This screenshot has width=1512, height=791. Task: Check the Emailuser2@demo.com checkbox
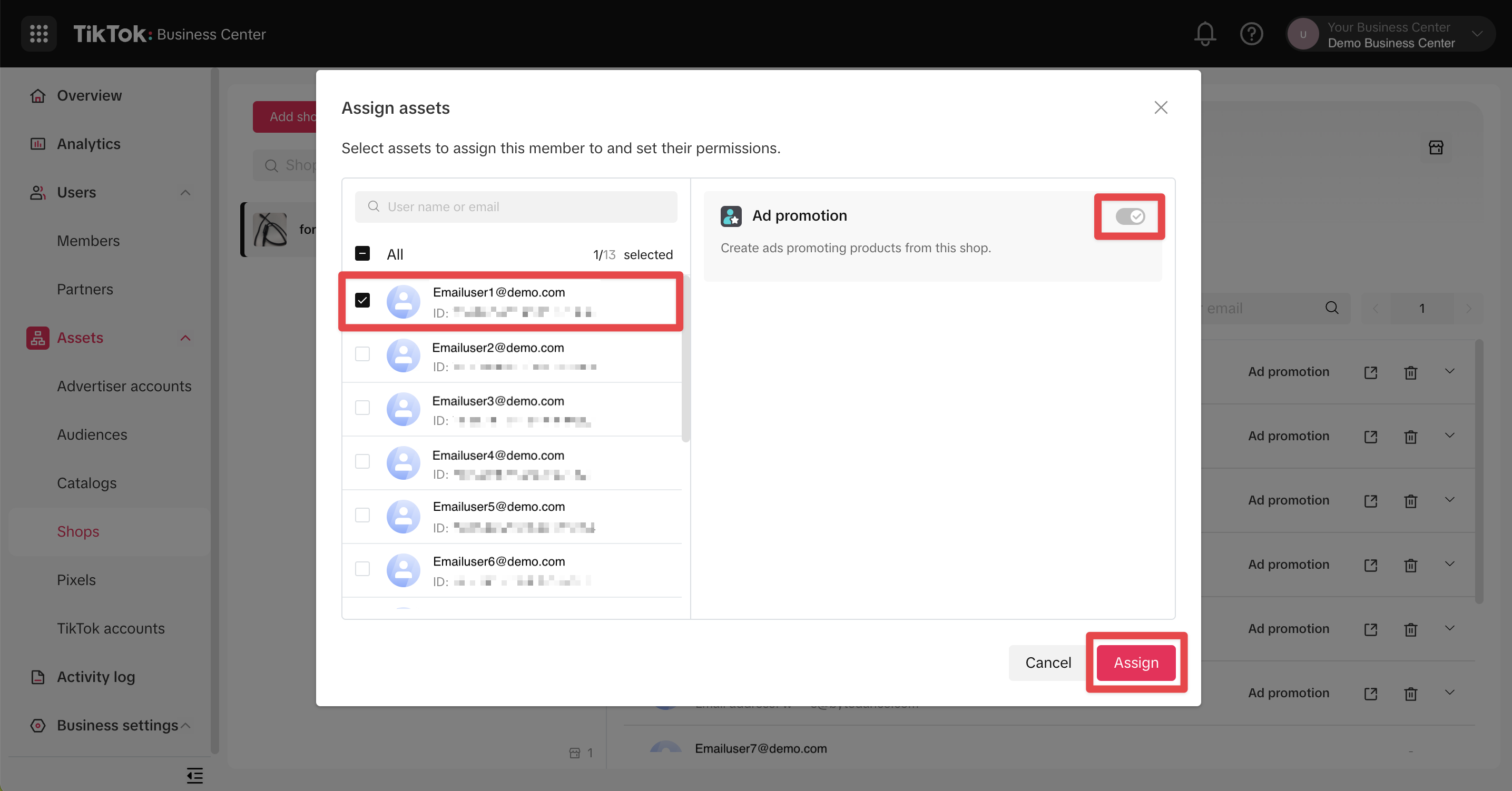point(362,354)
